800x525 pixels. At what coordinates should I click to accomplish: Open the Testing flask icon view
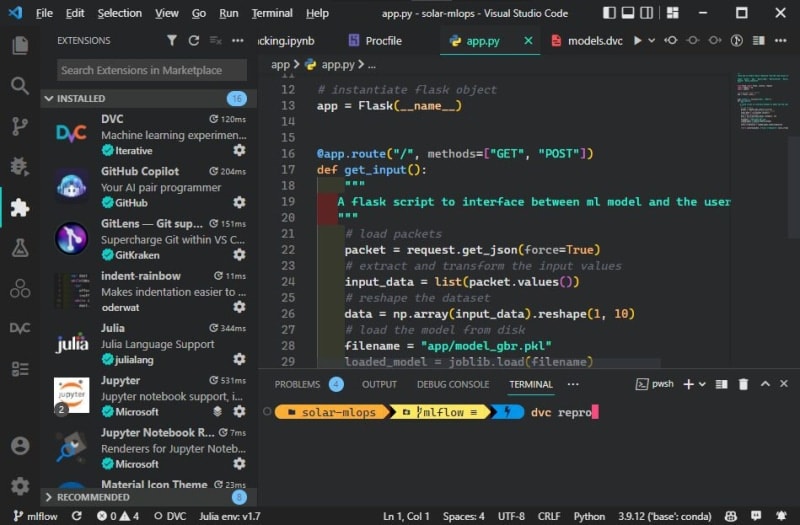tap(20, 248)
